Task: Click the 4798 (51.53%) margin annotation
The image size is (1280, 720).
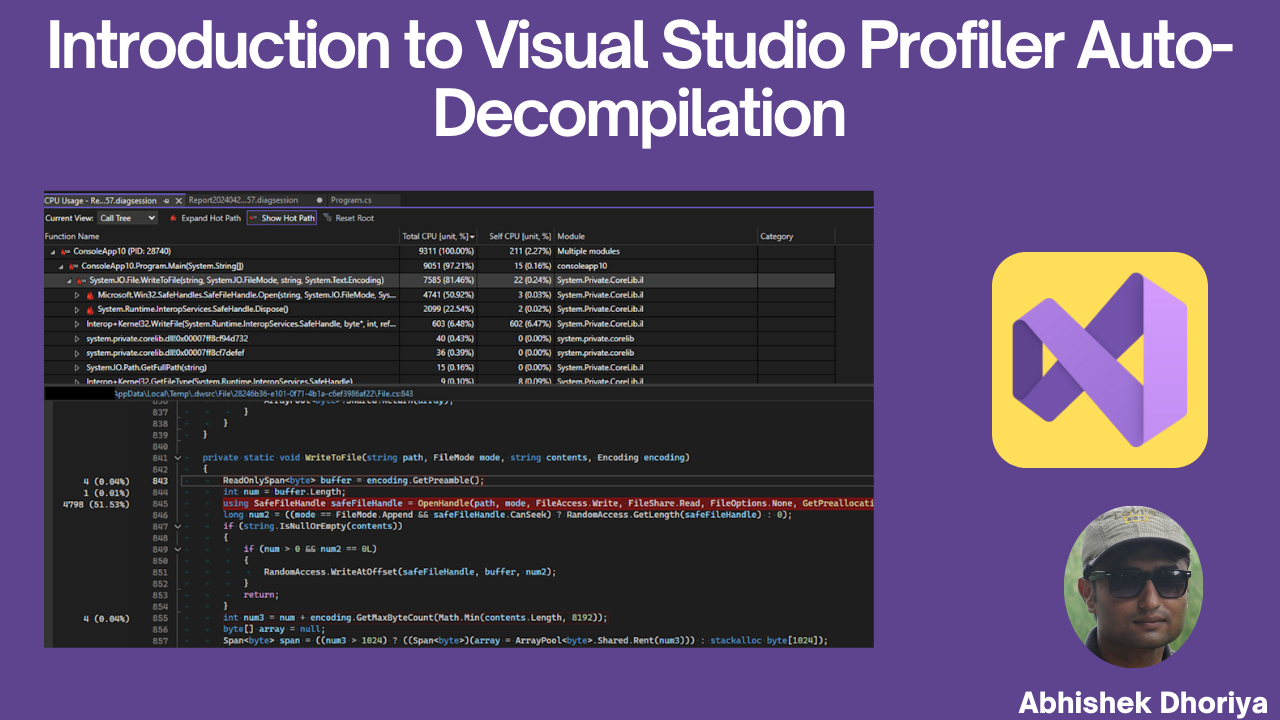Action: coord(95,504)
